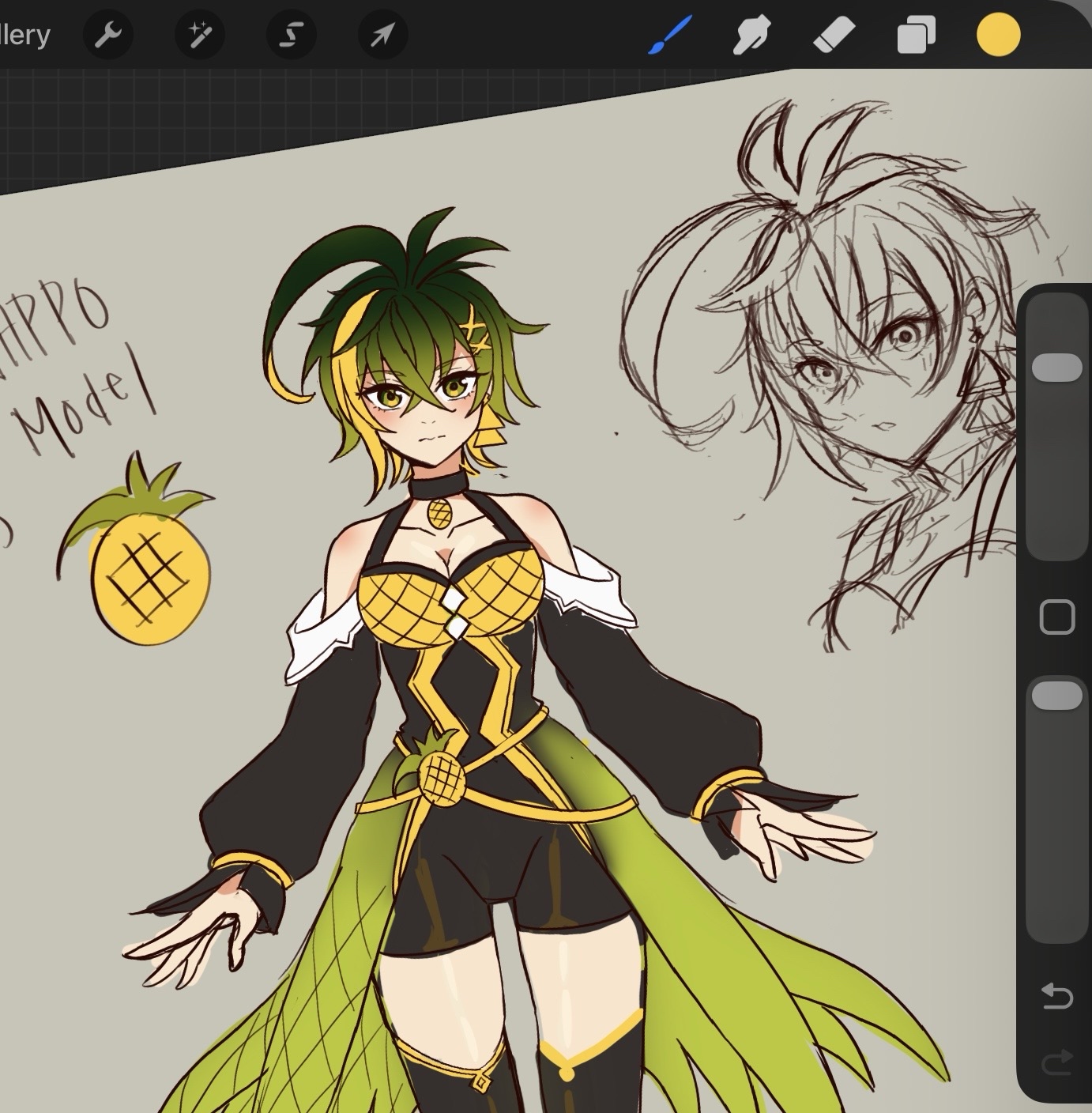
Task: Return to the Gallery
Action: 24,36
